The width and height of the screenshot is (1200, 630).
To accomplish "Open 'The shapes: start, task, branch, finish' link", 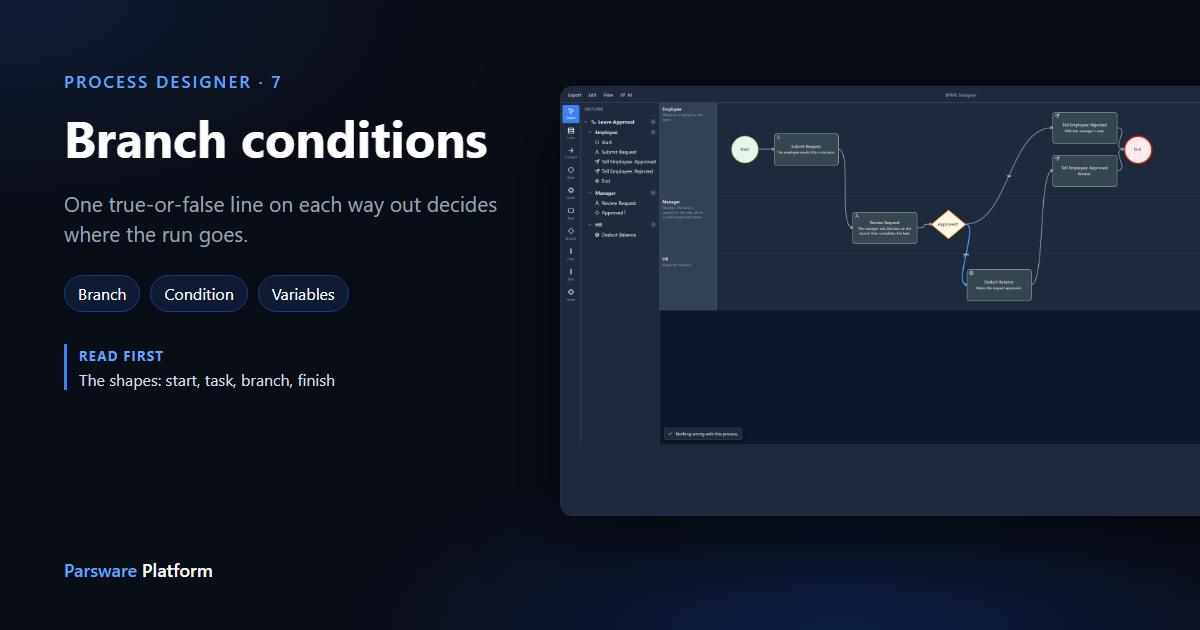I will tap(207, 380).
